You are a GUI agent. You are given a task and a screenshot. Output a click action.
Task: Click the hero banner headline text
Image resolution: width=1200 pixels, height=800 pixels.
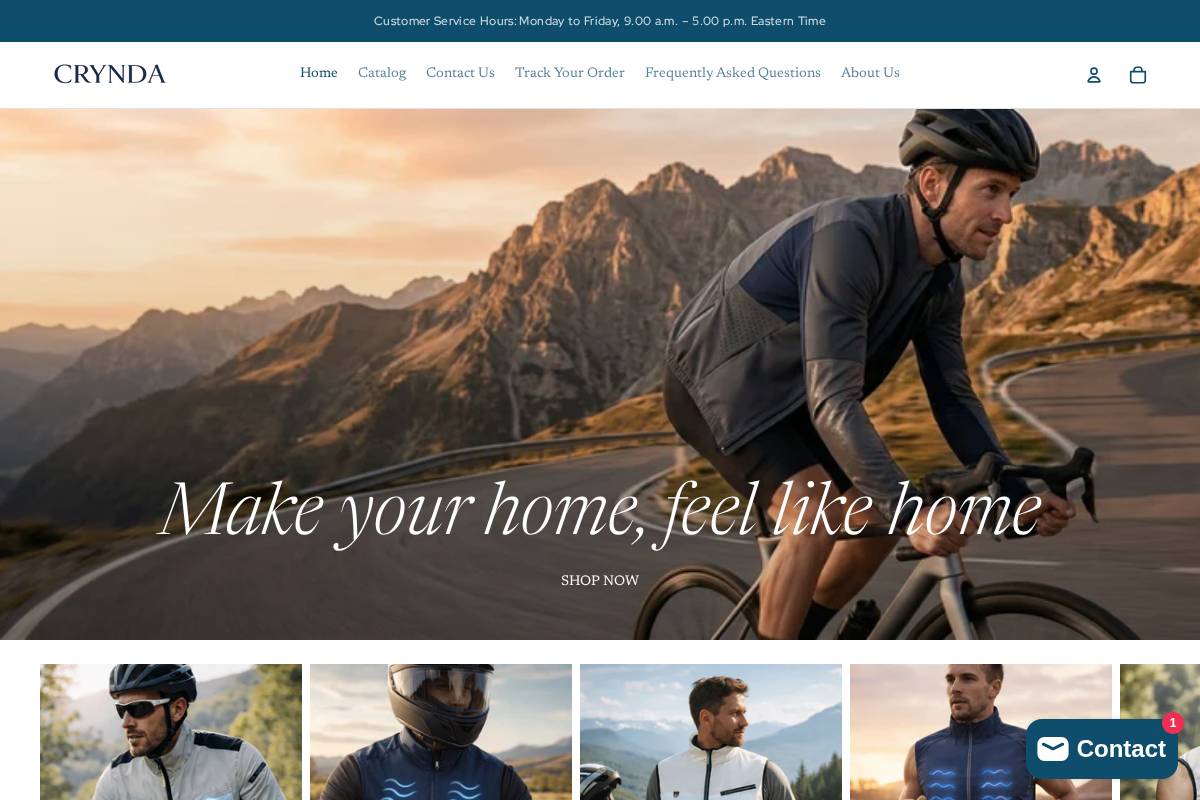click(600, 511)
